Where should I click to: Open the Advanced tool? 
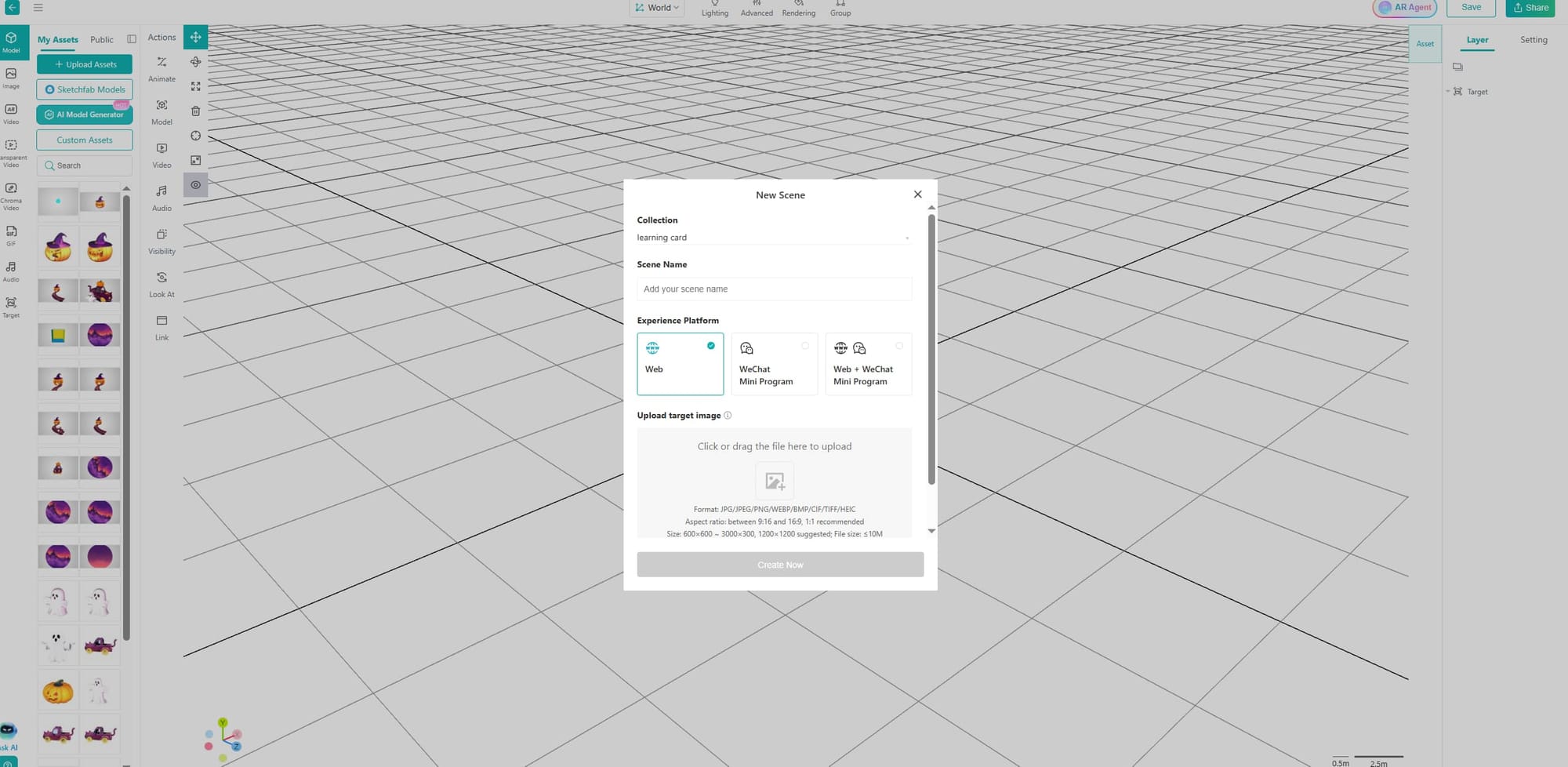click(x=757, y=9)
